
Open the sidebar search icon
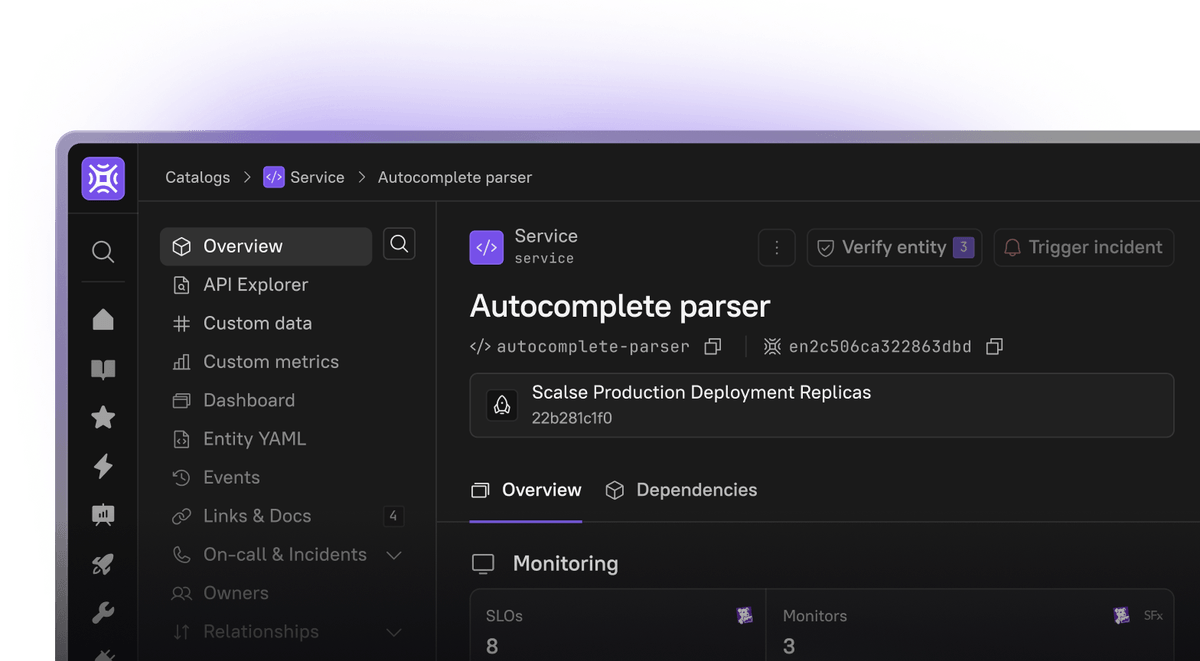(103, 252)
